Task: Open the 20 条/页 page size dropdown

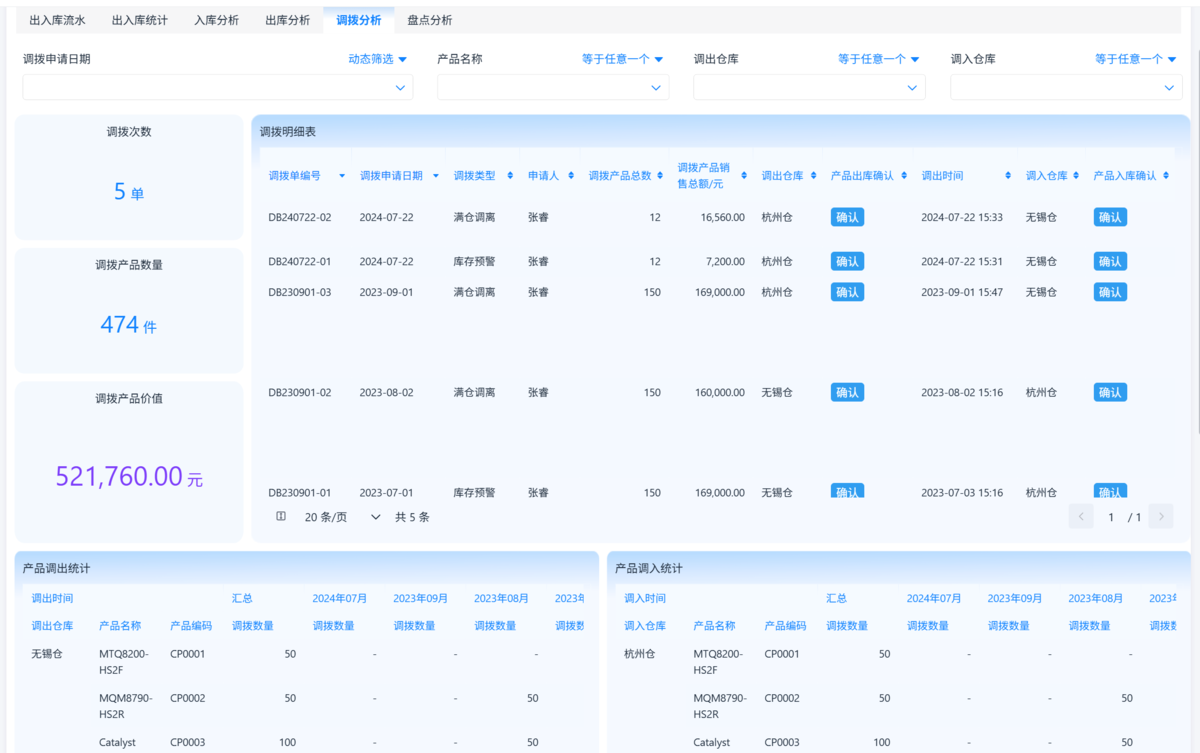Action: [342, 517]
